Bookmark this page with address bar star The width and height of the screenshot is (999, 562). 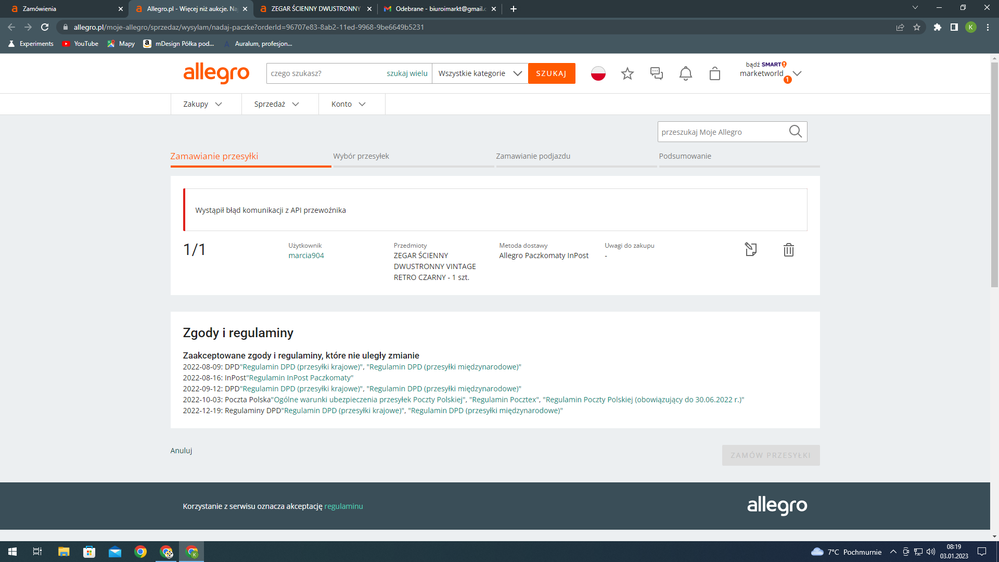pyautogui.click(x=917, y=27)
